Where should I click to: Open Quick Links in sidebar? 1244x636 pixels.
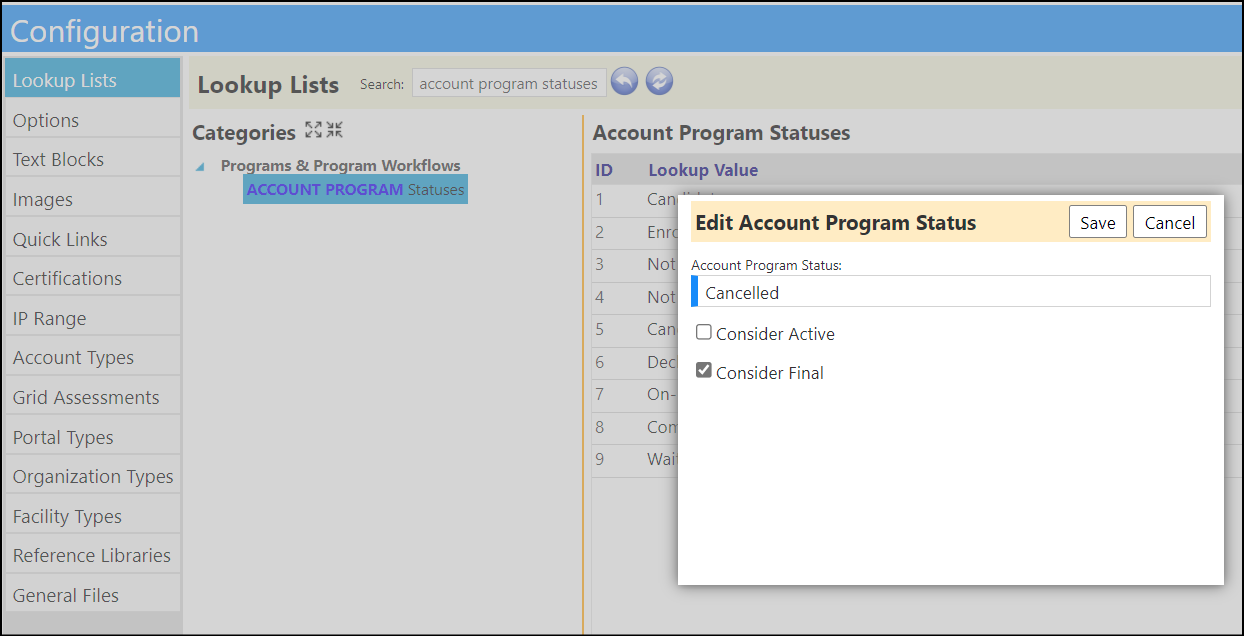pos(92,239)
